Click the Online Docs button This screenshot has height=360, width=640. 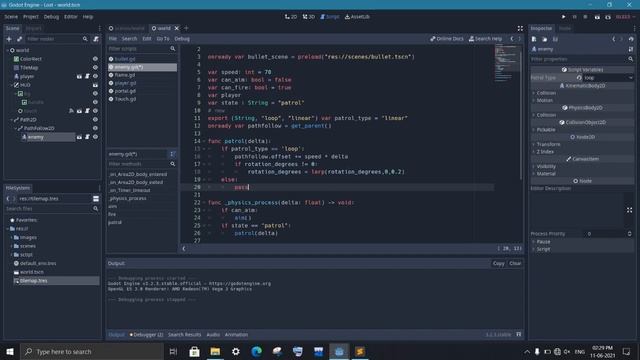click(x=447, y=39)
